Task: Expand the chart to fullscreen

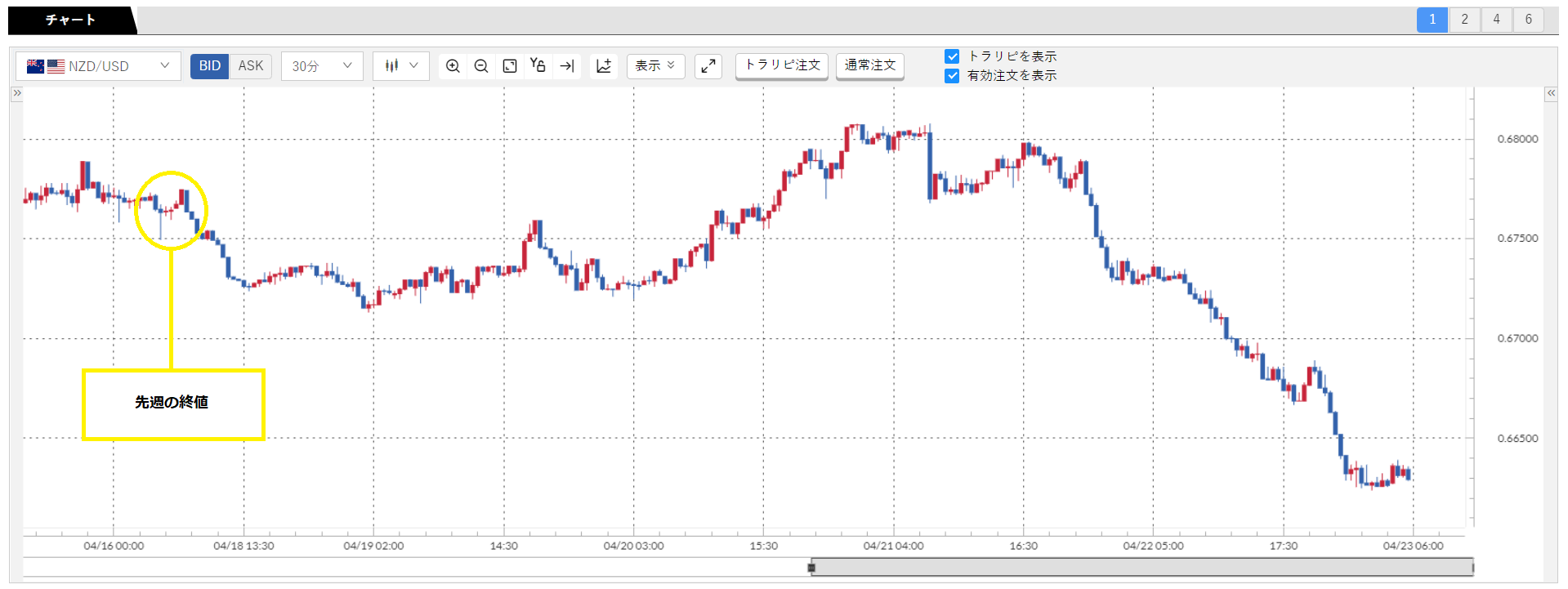Action: pyautogui.click(x=708, y=66)
